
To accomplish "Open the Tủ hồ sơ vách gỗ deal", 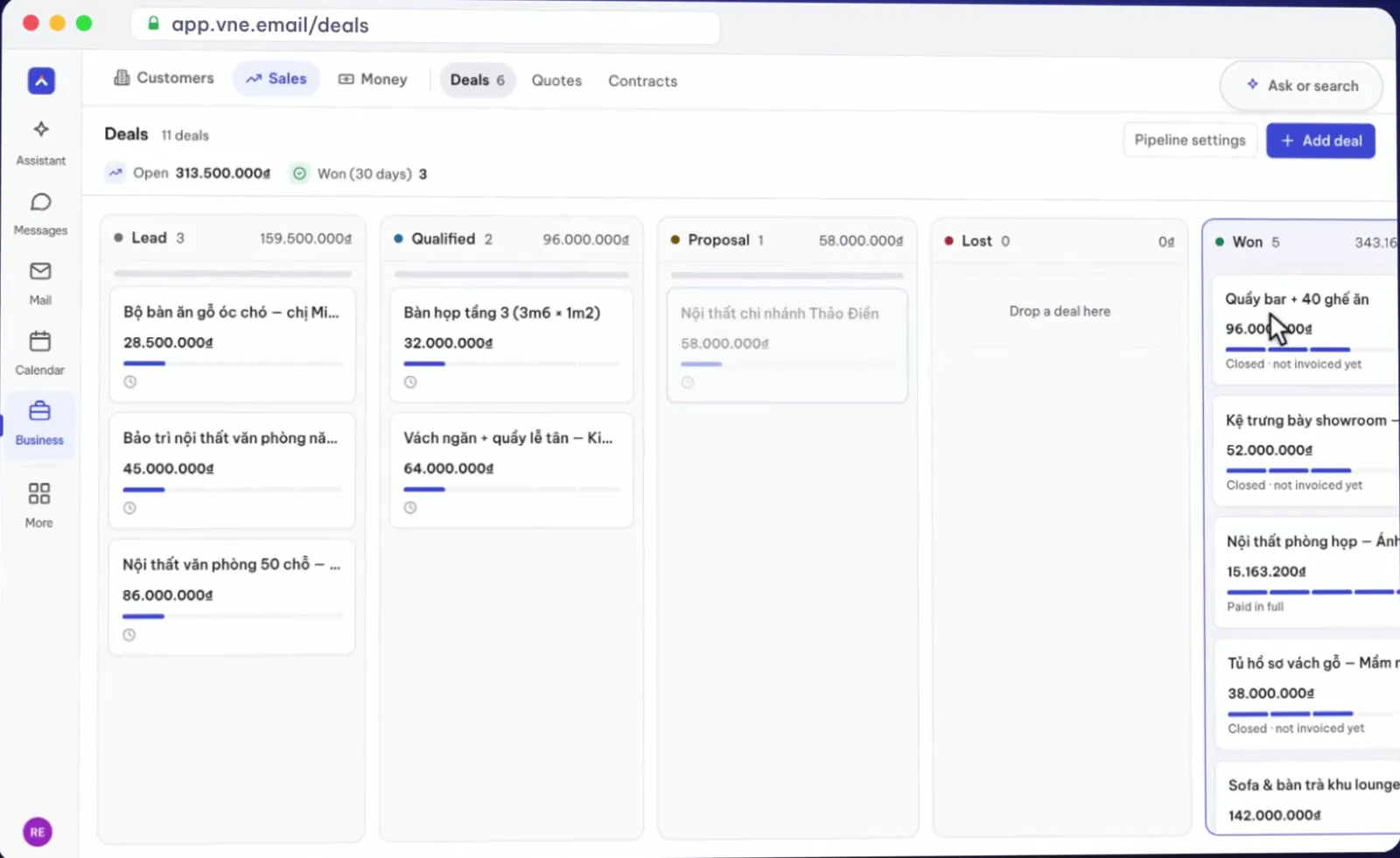I will (1309, 694).
